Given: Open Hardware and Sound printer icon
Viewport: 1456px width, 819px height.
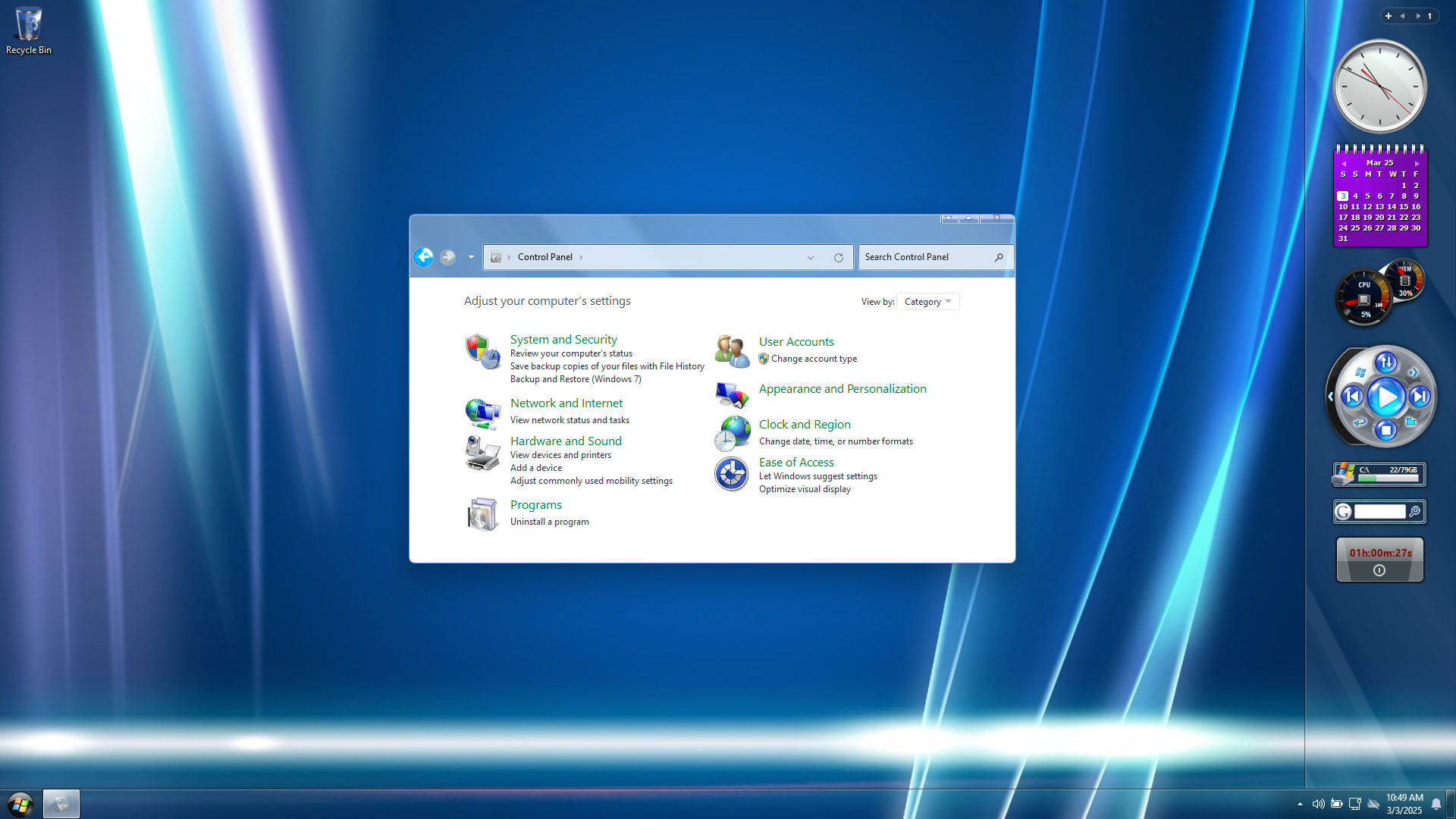Looking at the screenshot, I should tap(482, 453).
